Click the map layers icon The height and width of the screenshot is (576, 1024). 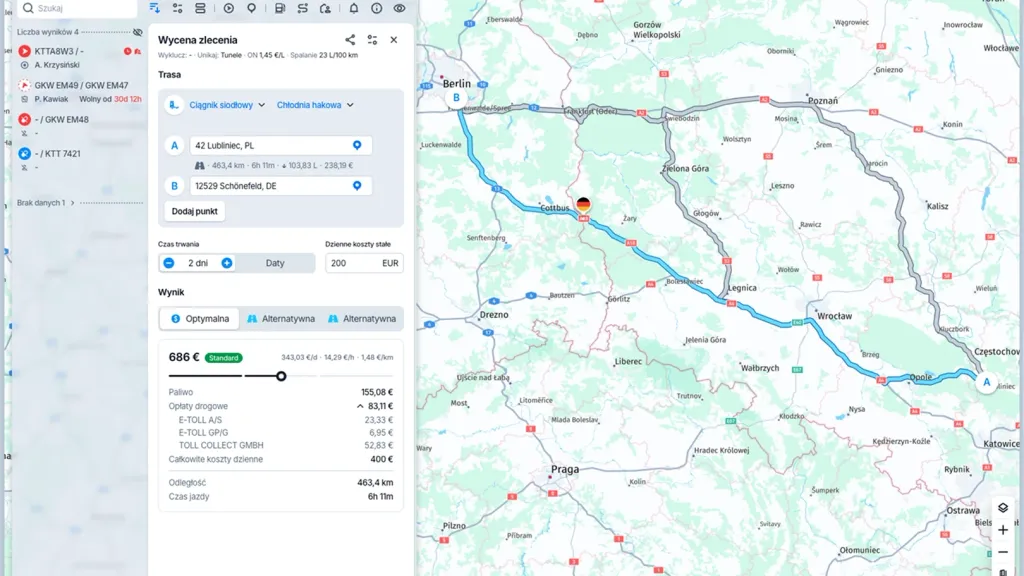tap(1003, 507)
